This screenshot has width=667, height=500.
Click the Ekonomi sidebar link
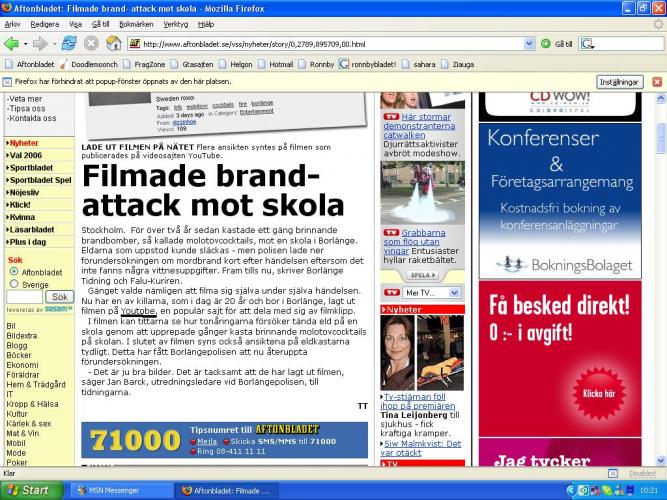click(x=22, y=365)
